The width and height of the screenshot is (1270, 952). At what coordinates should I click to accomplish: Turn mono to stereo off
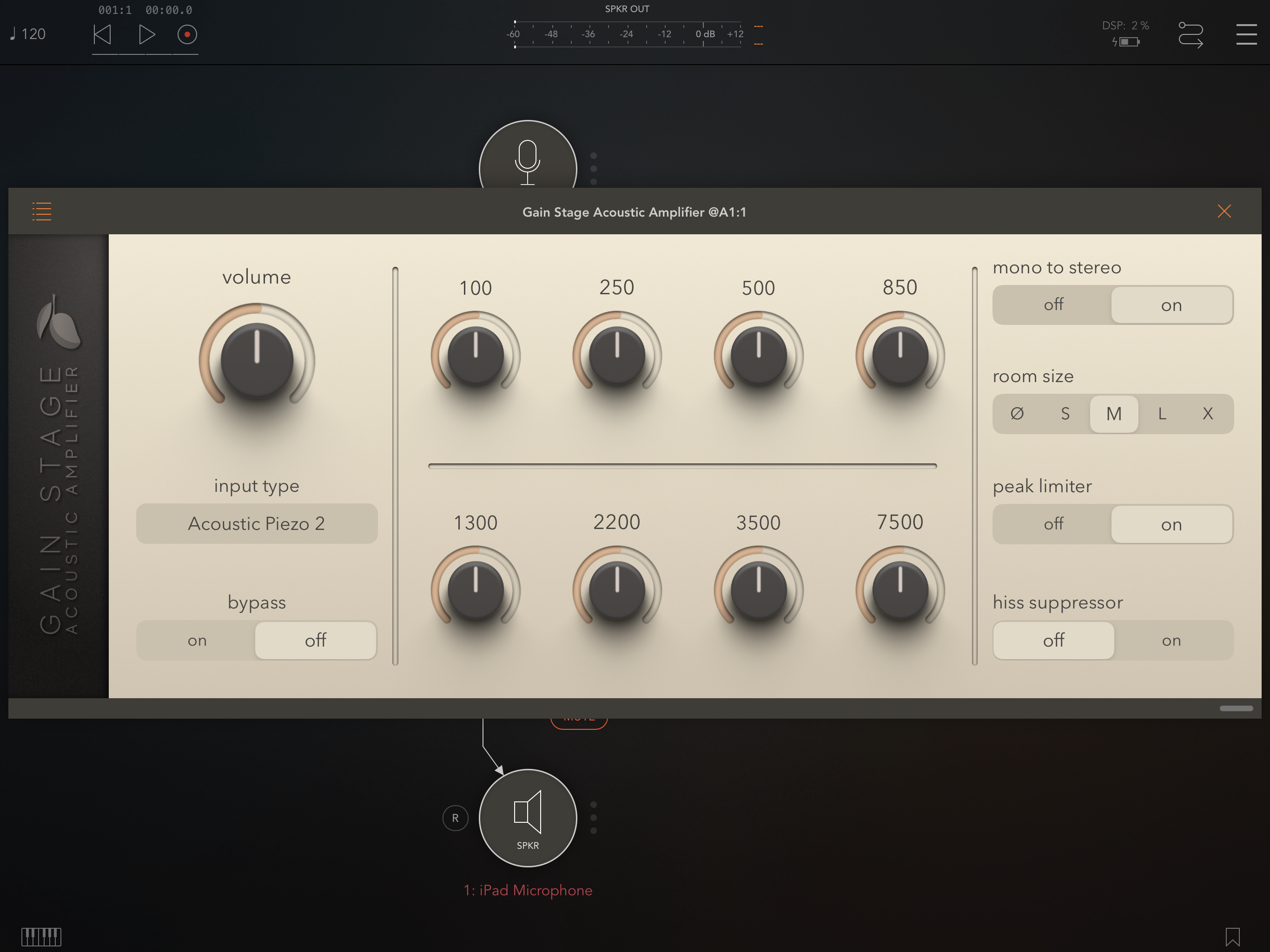point(1053,305)
